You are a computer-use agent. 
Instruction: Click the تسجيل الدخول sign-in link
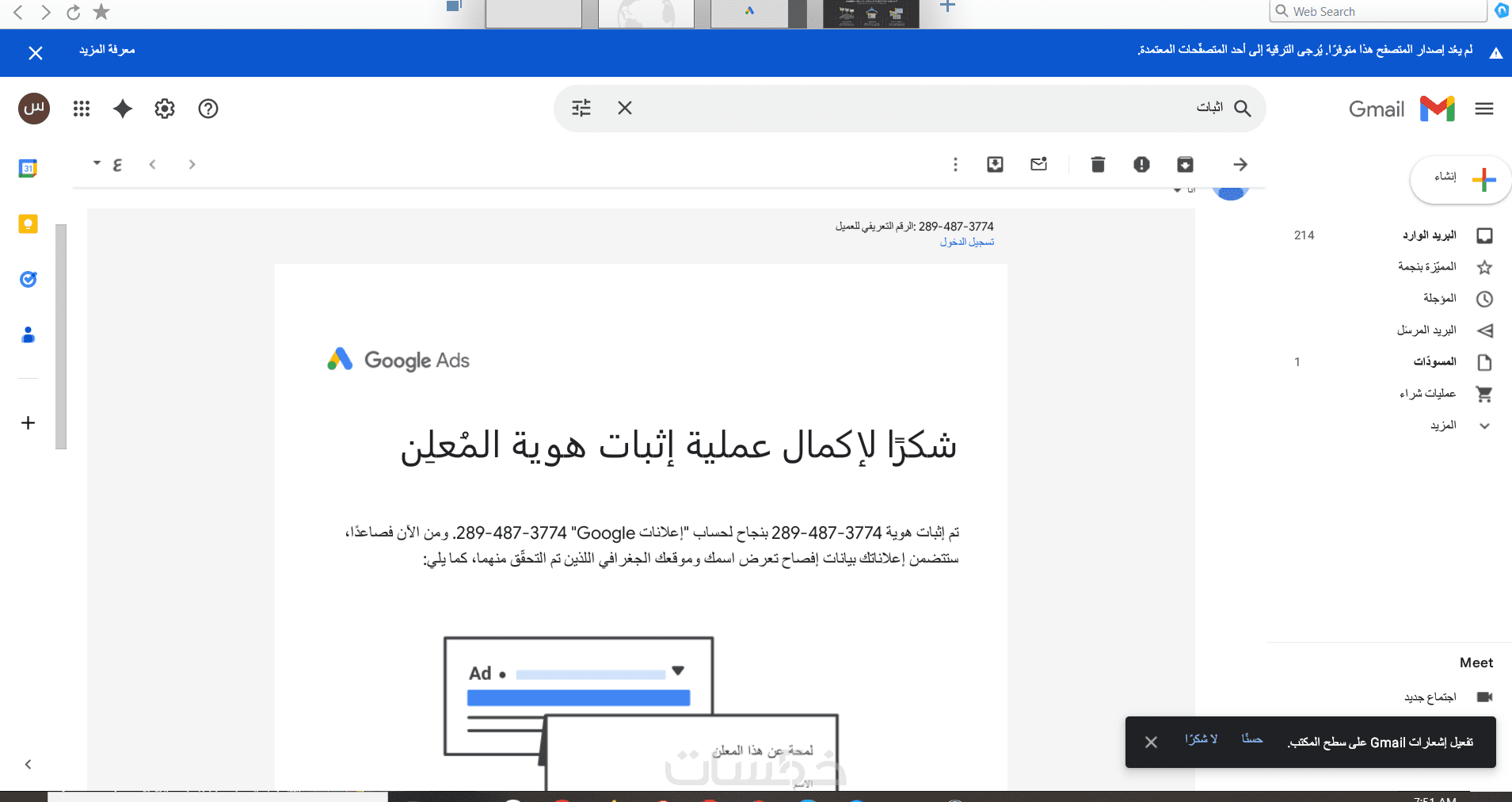[967, 242]
